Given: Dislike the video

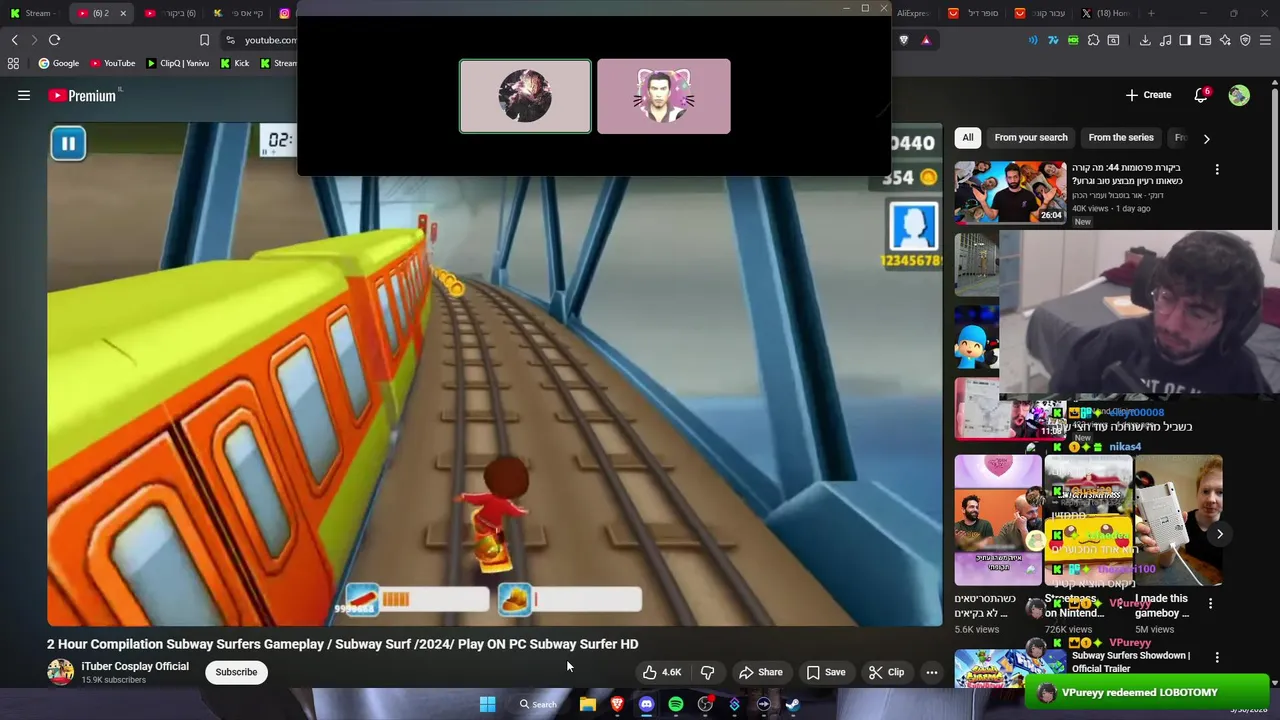Looking at the screenshot, I should (x=708, y=672).
